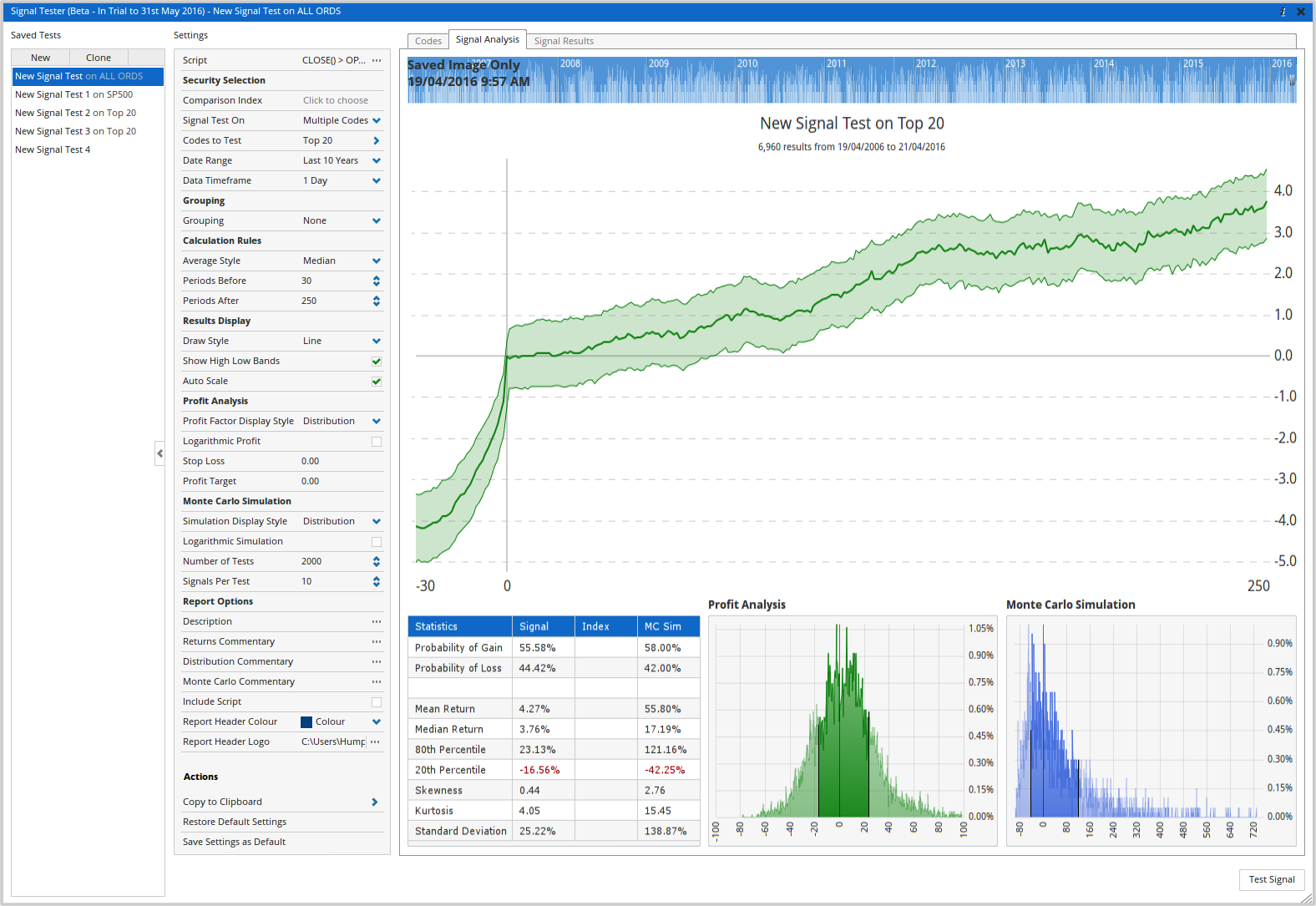Click the info icon in title bar

pyautogui.click(x=1283, y=12)
